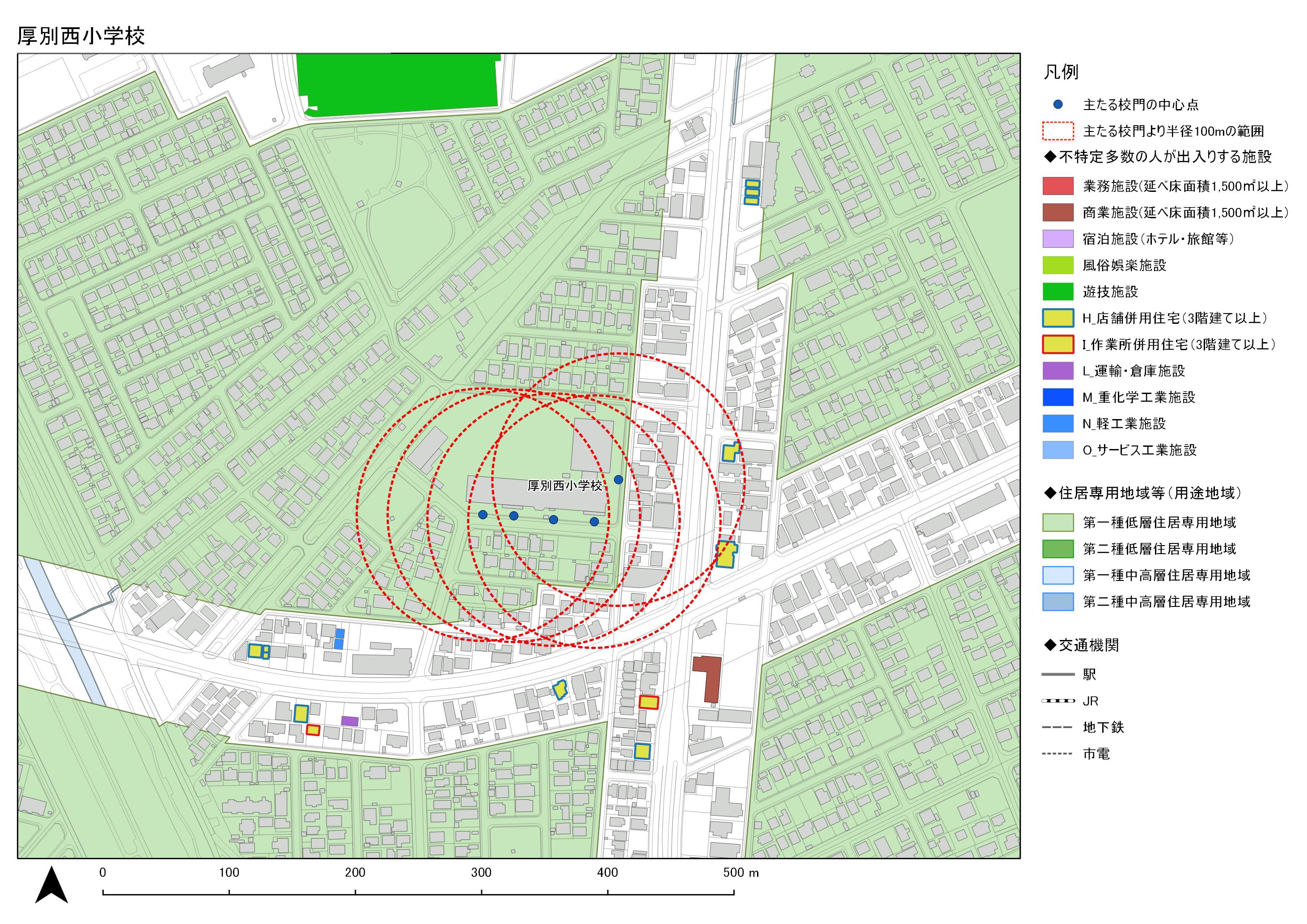
Task: Click the 0 label on the scale bar
Action: (x=102, y=873)
